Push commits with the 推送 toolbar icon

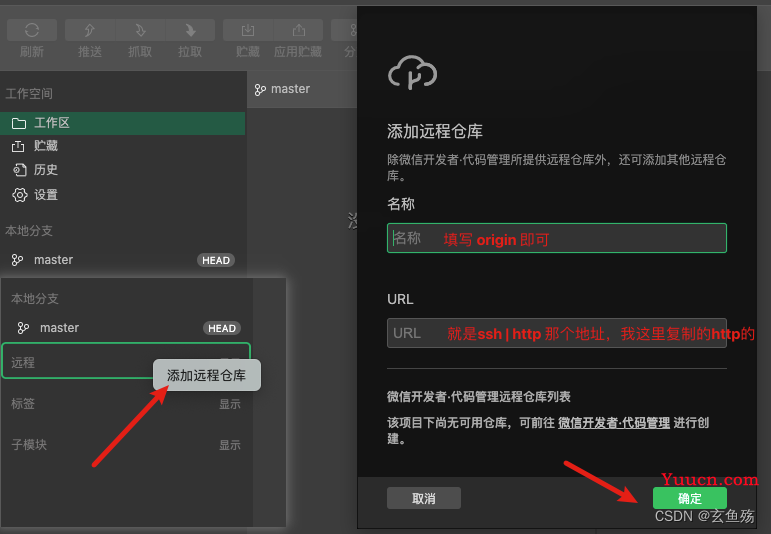90,30
